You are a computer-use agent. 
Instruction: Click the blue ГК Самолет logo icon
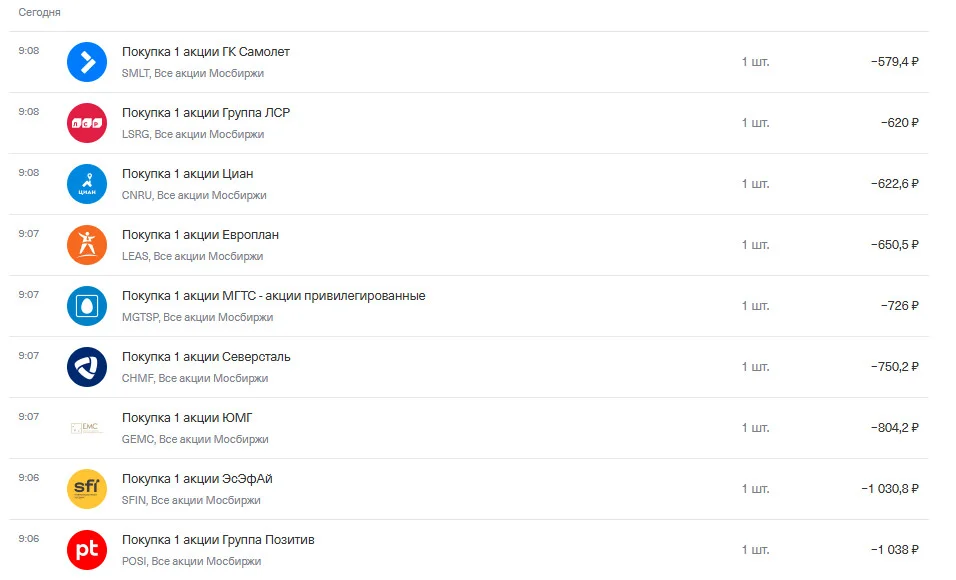pyautogui.click(x=87, y=62)
